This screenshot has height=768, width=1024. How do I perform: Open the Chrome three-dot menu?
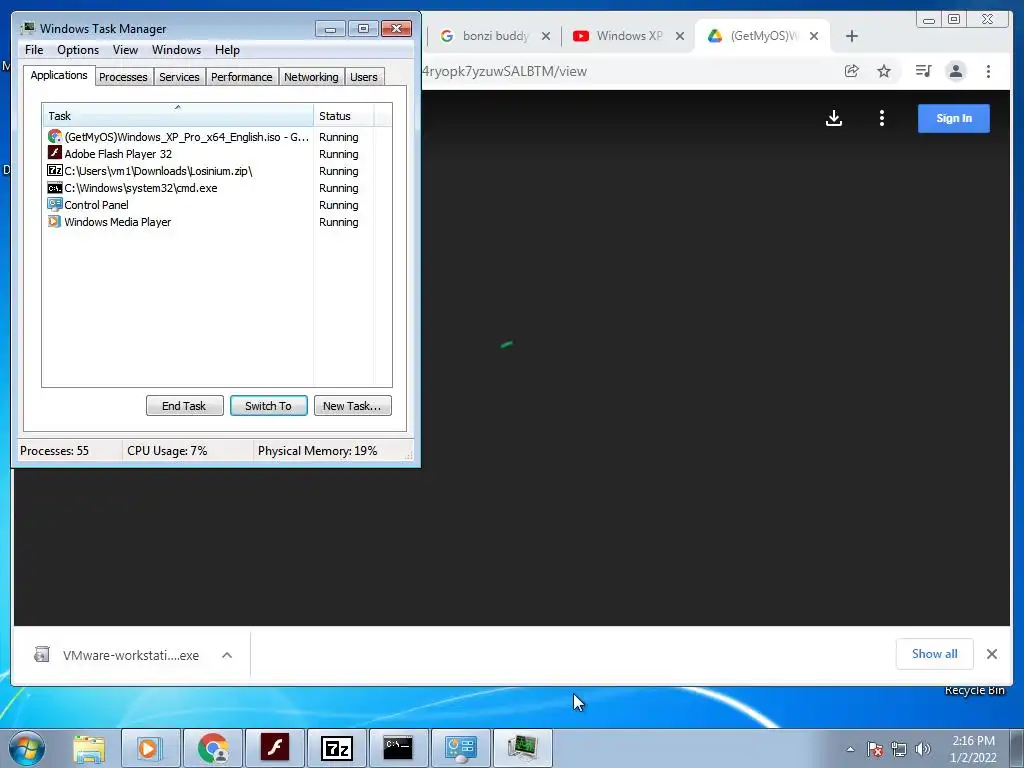tap(988, 71)
